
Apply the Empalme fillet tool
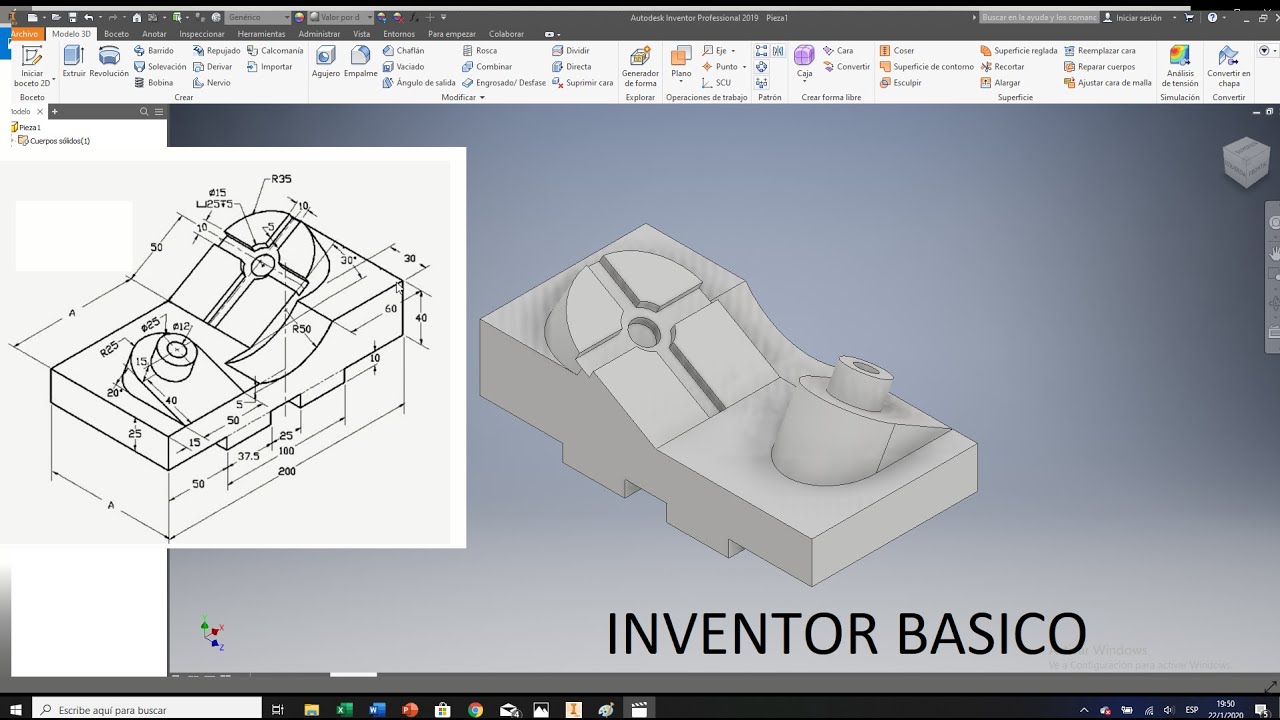tap(360, 62)
